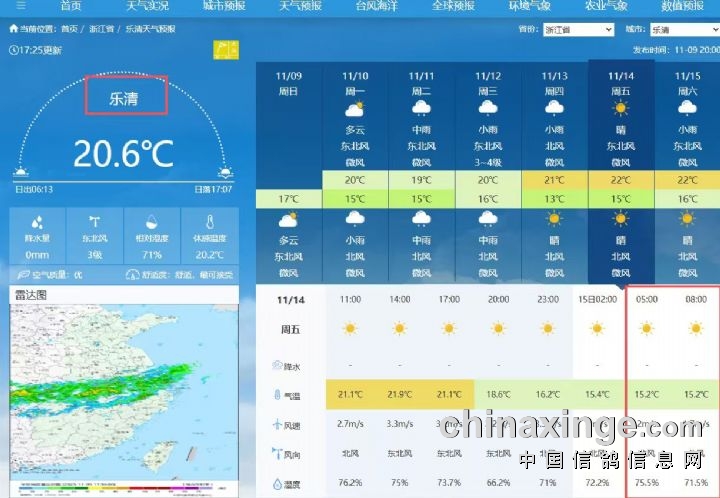Go to 环境气象 in the navigation bar

[529, 6]
